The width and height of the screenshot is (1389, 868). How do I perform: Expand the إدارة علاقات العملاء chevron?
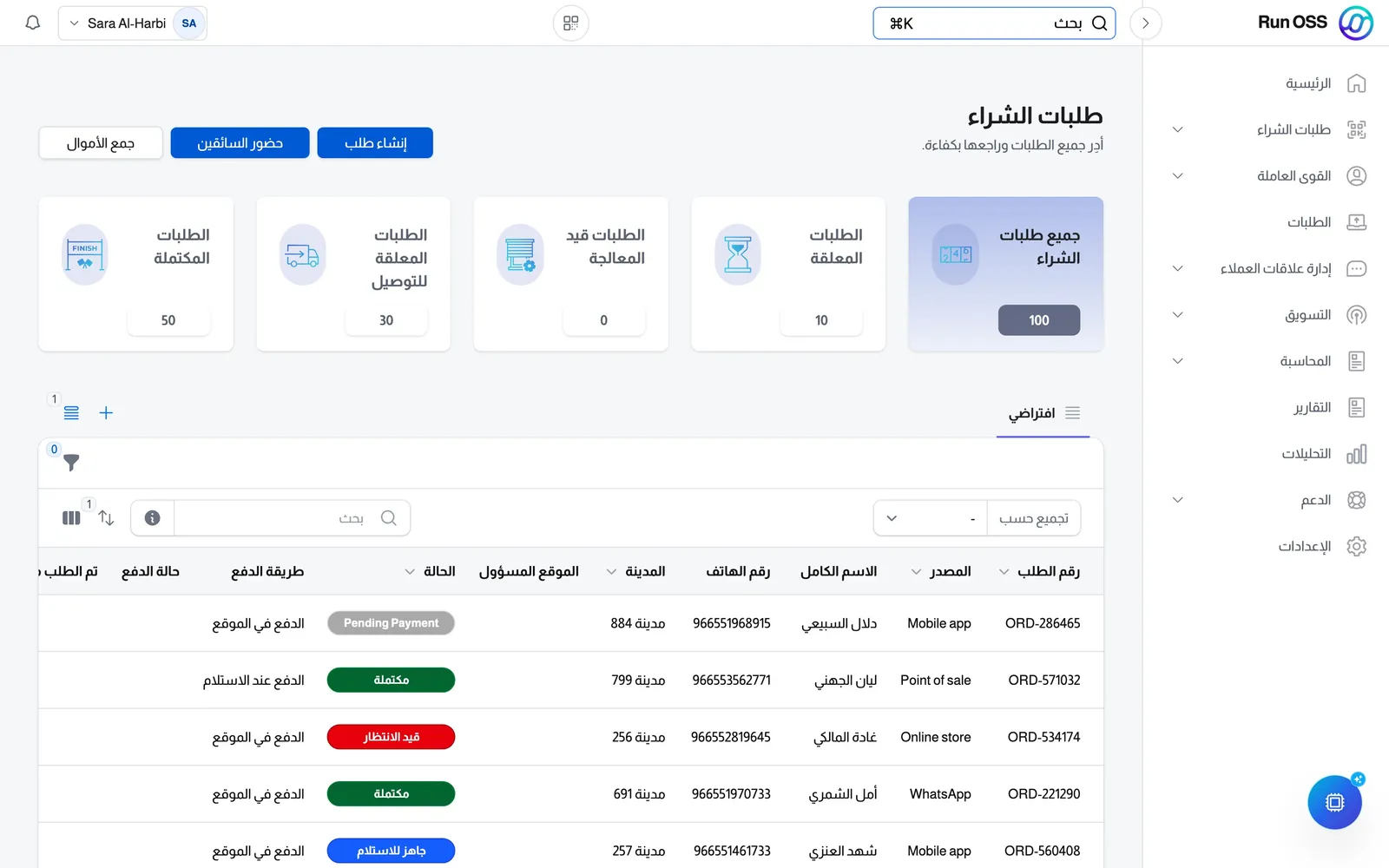(1177, 268)
